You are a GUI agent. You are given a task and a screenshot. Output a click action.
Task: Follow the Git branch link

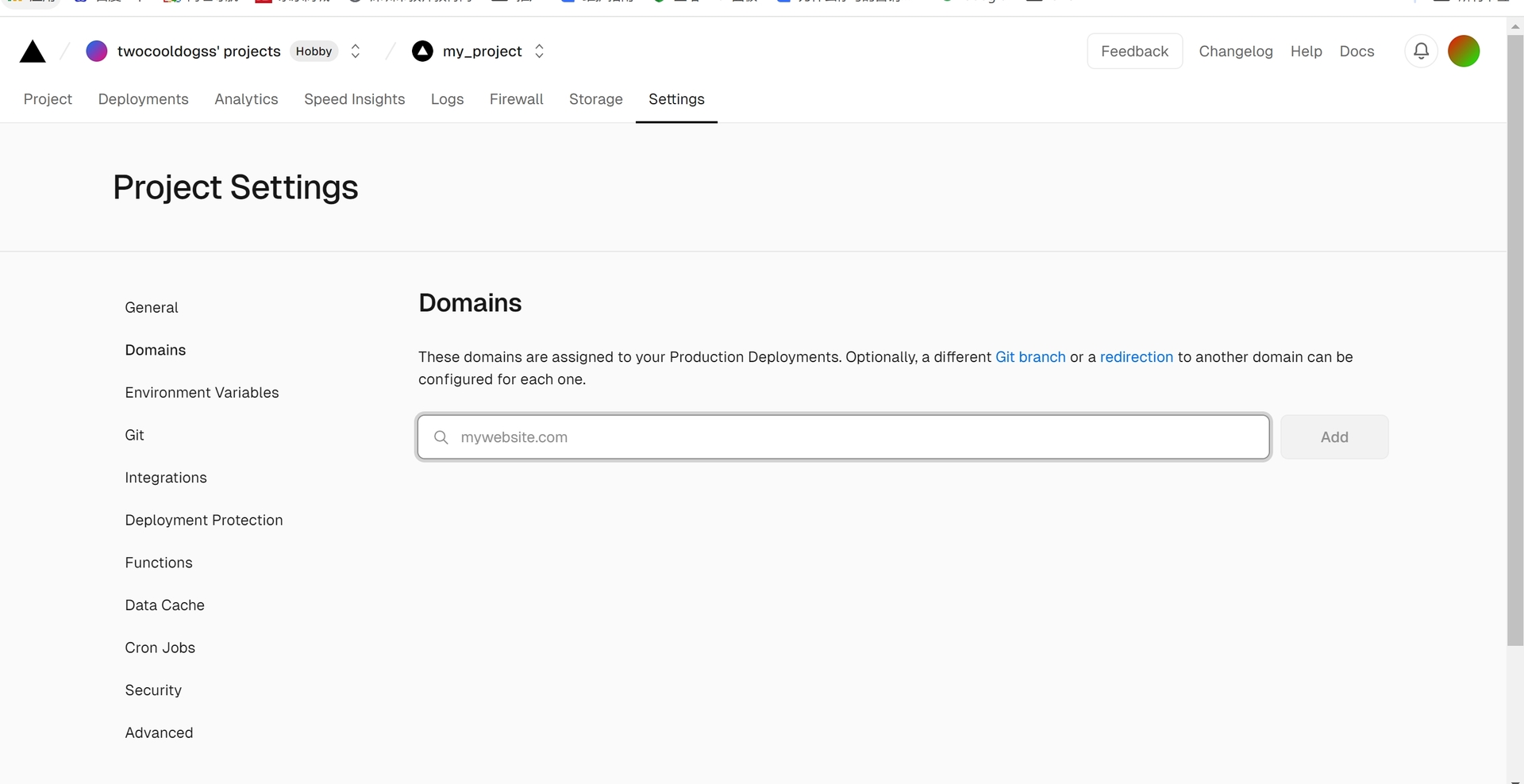(1029, 357)
